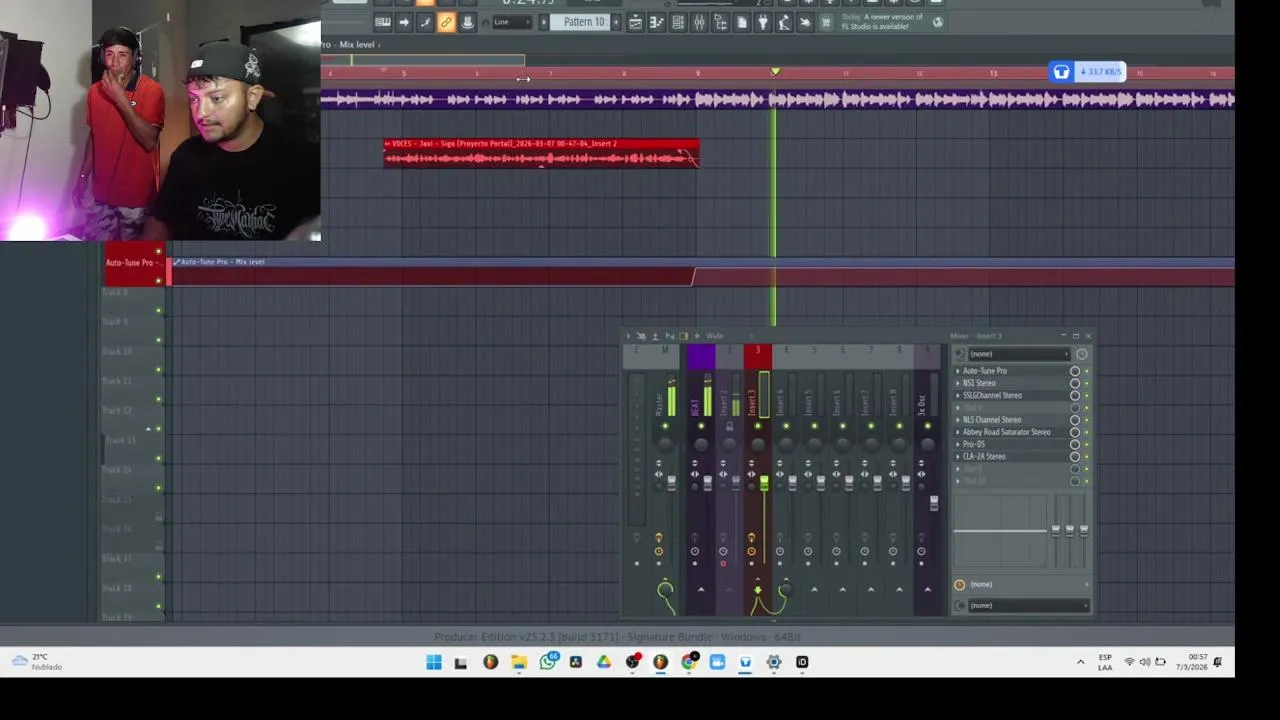Expand SSLGChannel Stereo slot menu arrow

pyautogui.click(x=958, y=395)
